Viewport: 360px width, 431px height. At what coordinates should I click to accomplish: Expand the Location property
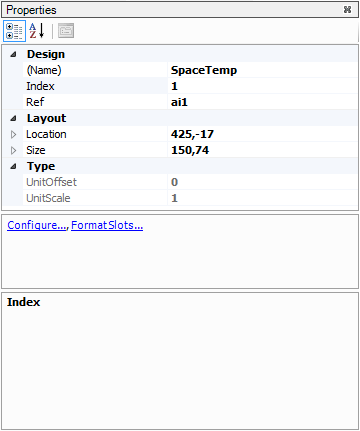[13, 134]
